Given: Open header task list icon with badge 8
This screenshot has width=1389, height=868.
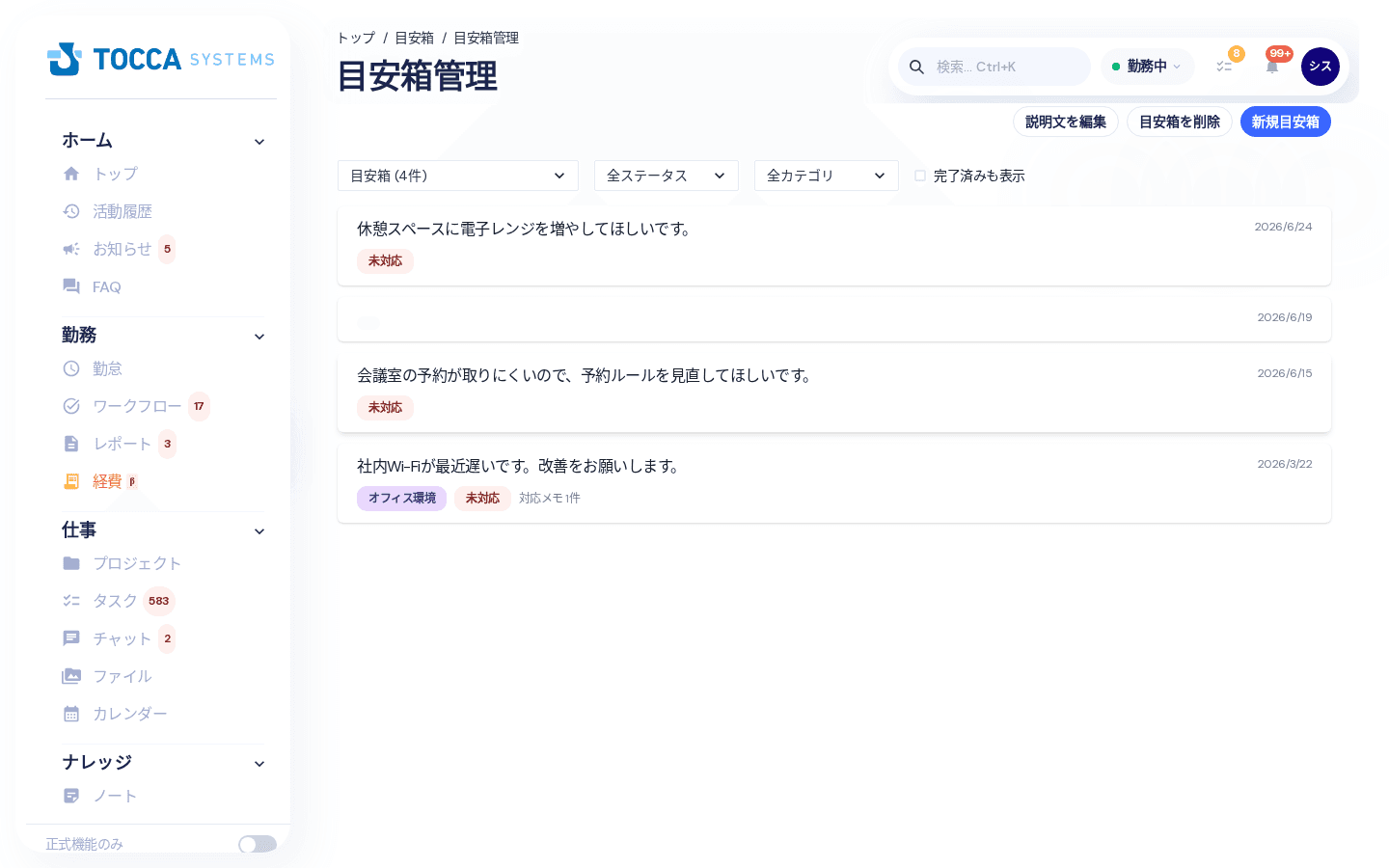Looking at the screenshot, I should pyautogui.click(x=1224, y=67).
